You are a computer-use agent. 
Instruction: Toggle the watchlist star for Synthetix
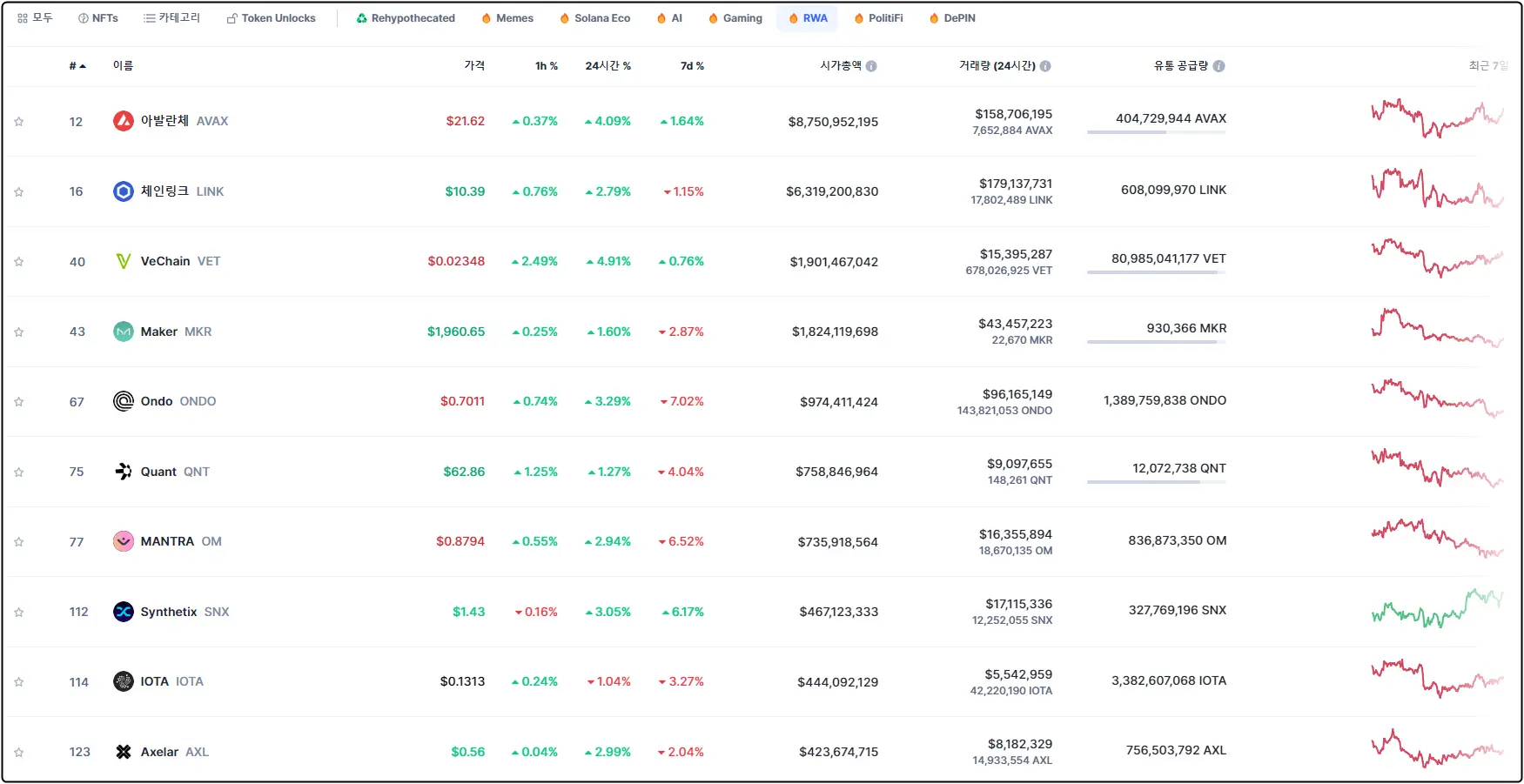point(19,613)
